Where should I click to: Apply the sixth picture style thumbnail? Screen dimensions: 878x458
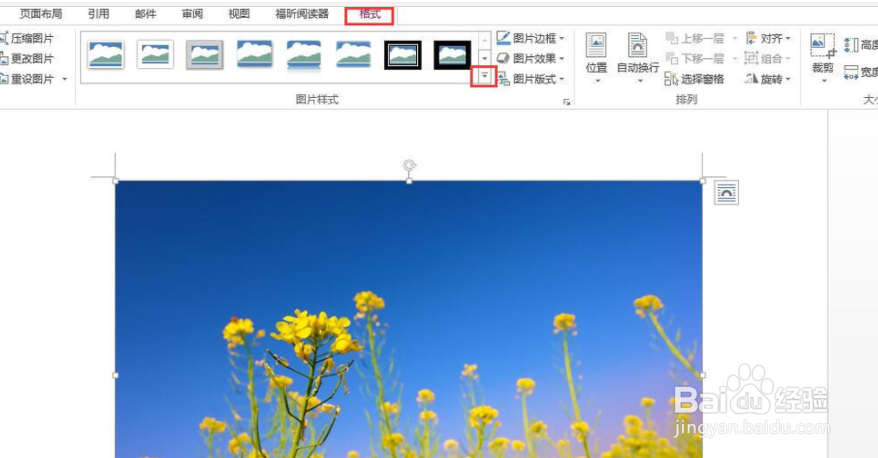[353, 54]
